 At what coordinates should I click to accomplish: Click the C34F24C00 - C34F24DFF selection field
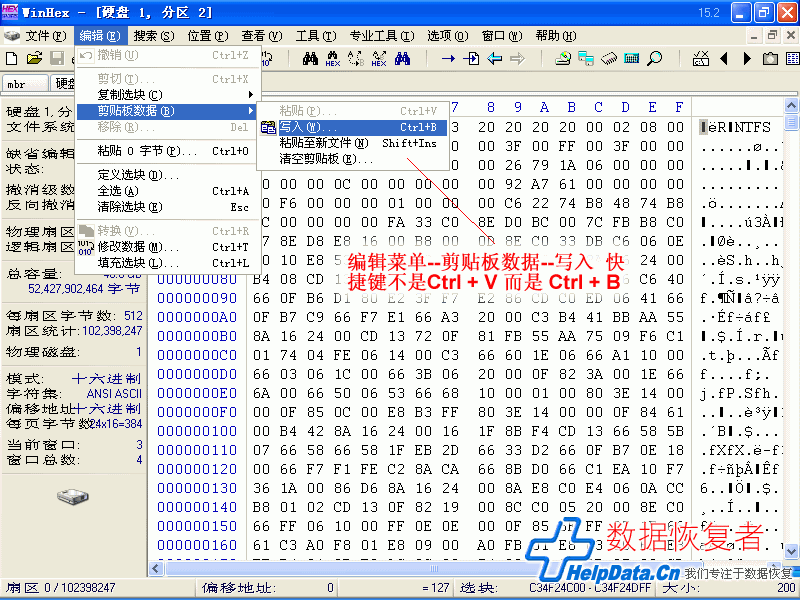(x=590, y=588)
